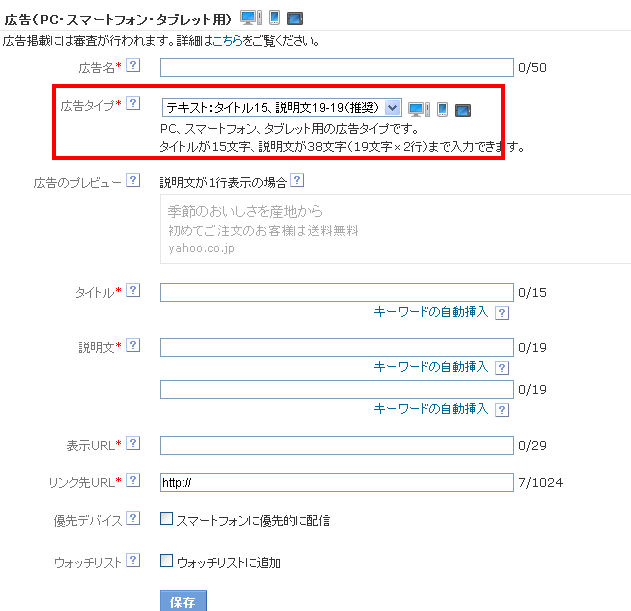
Task: Click help icon after second 説明文 キーワードの自動挿入
Action: coord(502,410)
